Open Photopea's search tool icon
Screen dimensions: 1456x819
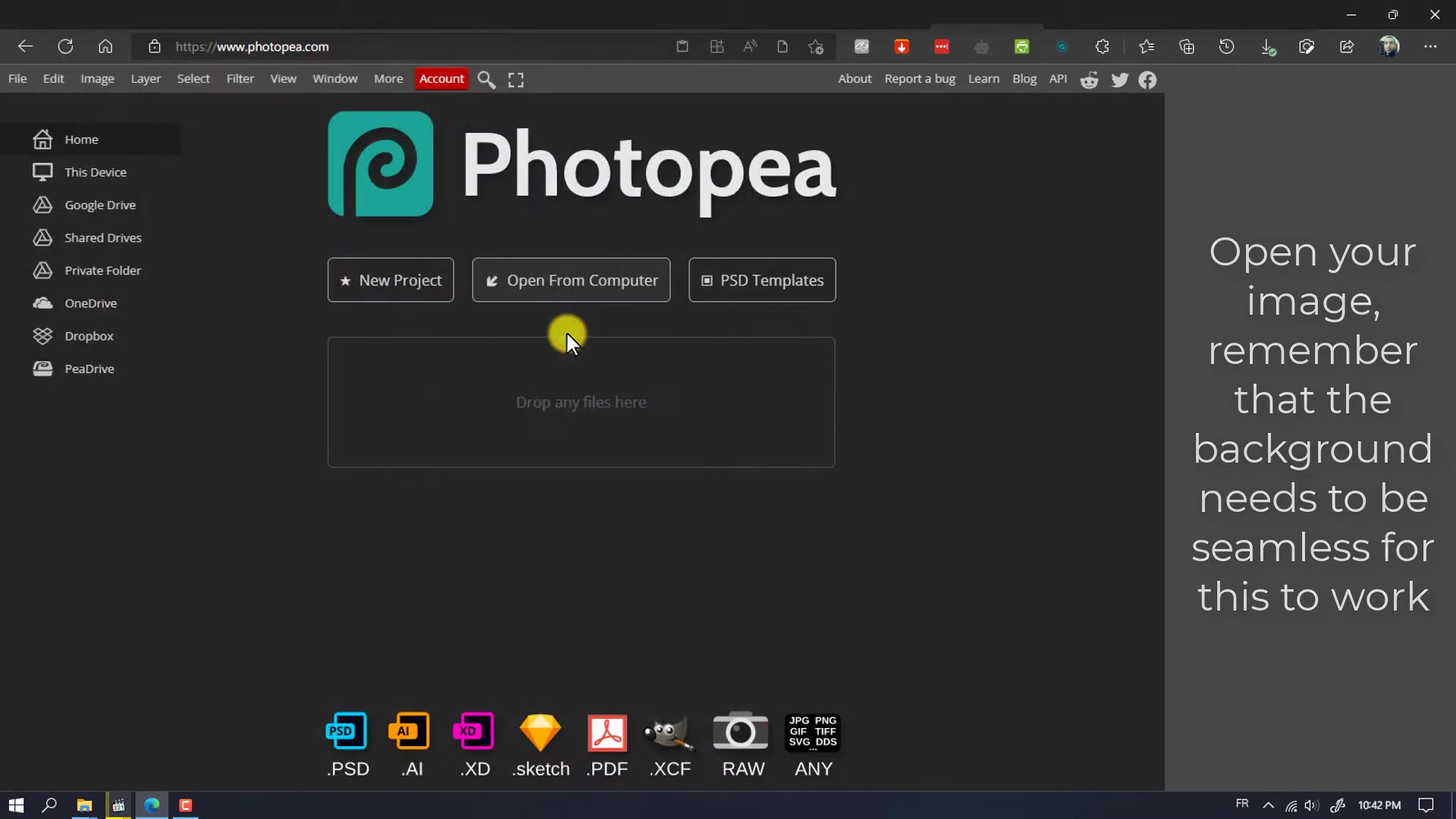pyautogui.click(x=486, y=79)
